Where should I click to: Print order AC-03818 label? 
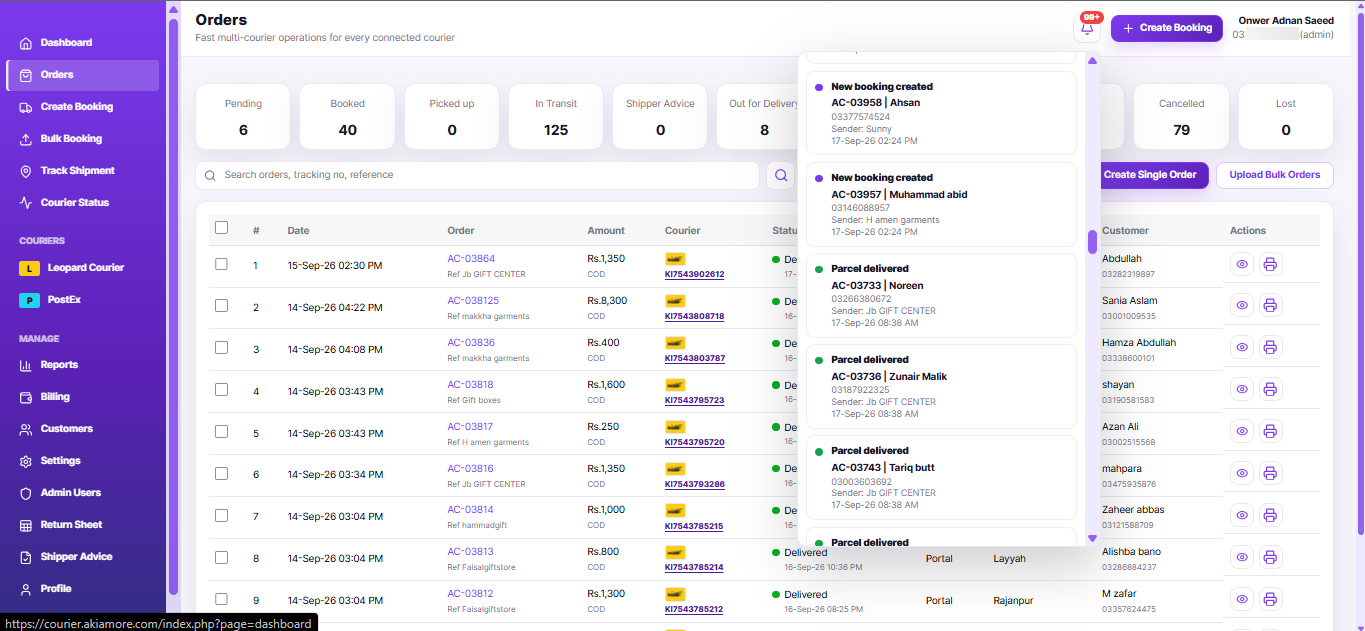click(1270, 390)
